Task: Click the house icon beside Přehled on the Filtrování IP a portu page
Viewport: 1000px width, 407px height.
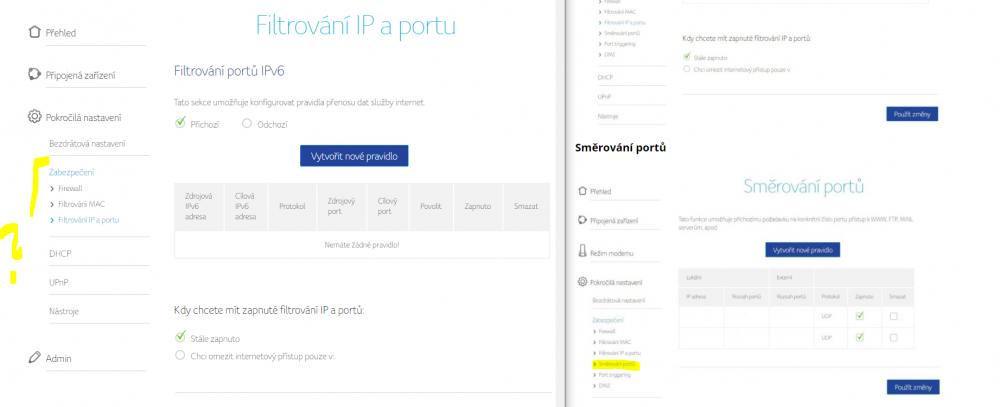Action: click(x=34, y=32)
